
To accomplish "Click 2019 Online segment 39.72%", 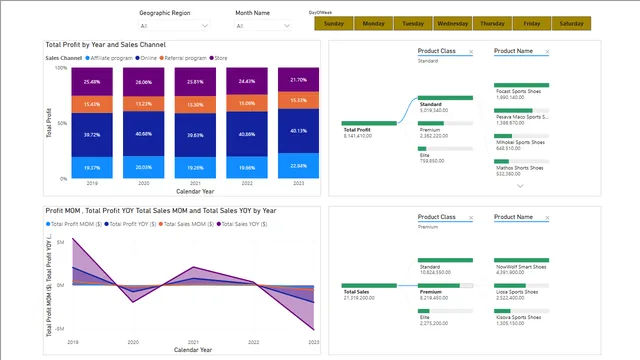I will (x=92, y=135).
